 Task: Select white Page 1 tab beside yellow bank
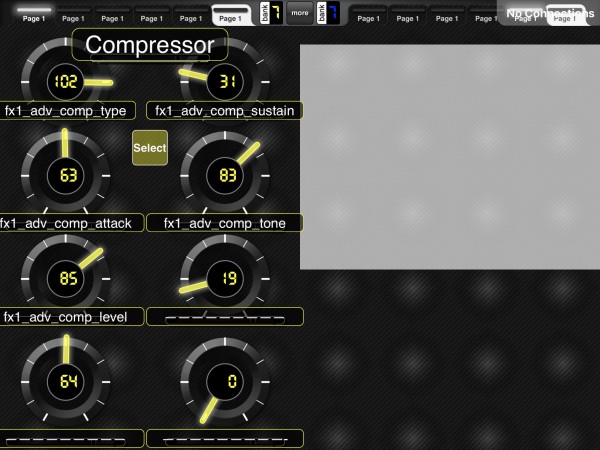pos(230,15)
